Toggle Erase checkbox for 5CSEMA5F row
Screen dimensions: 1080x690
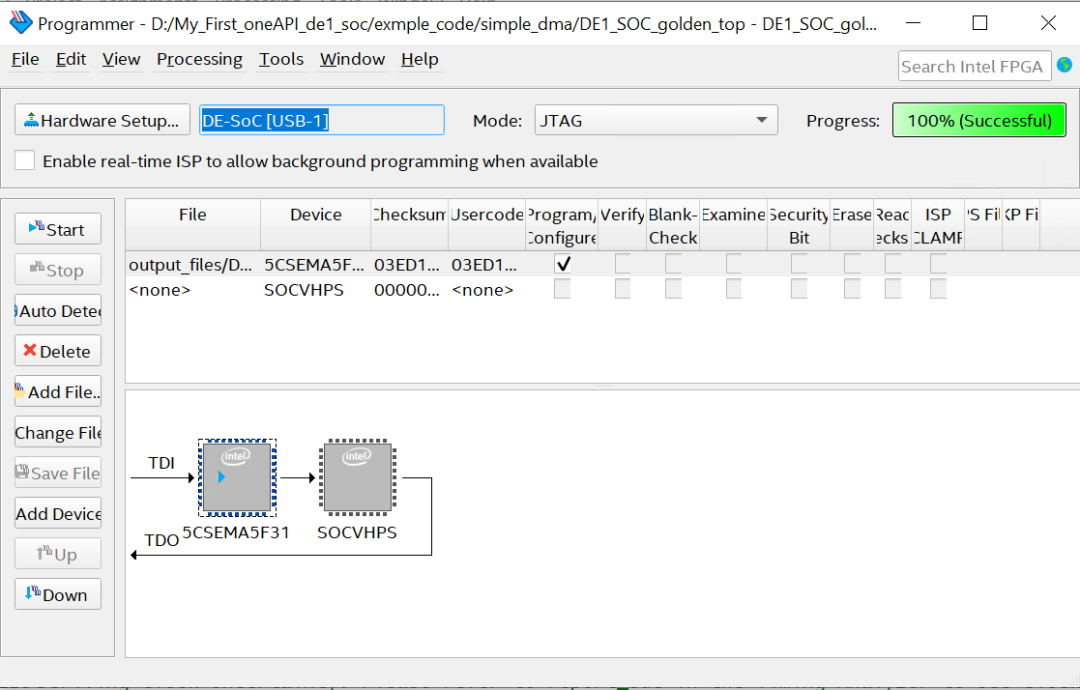[852, 264]
